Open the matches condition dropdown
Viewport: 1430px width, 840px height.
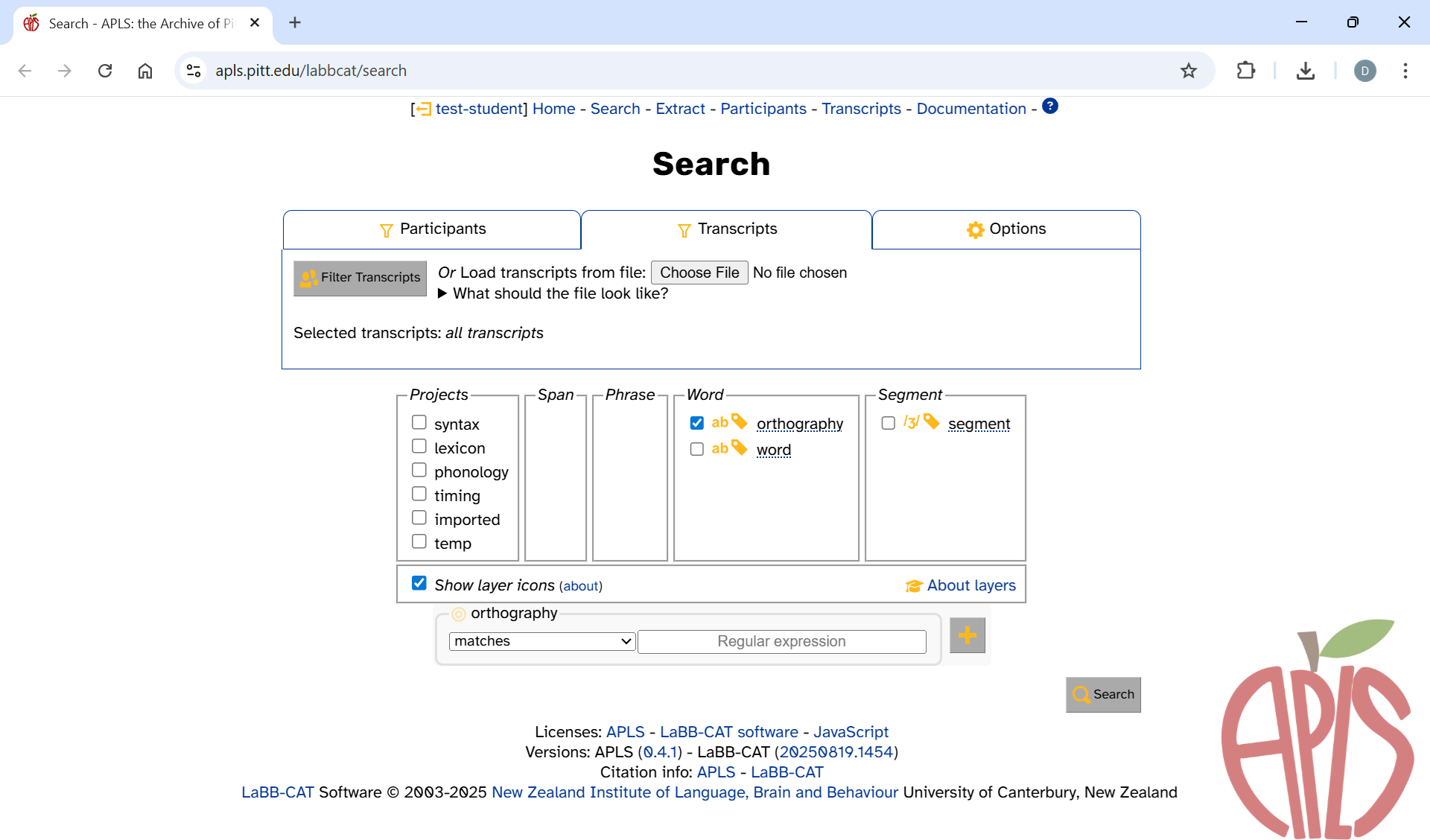(541, 641)
